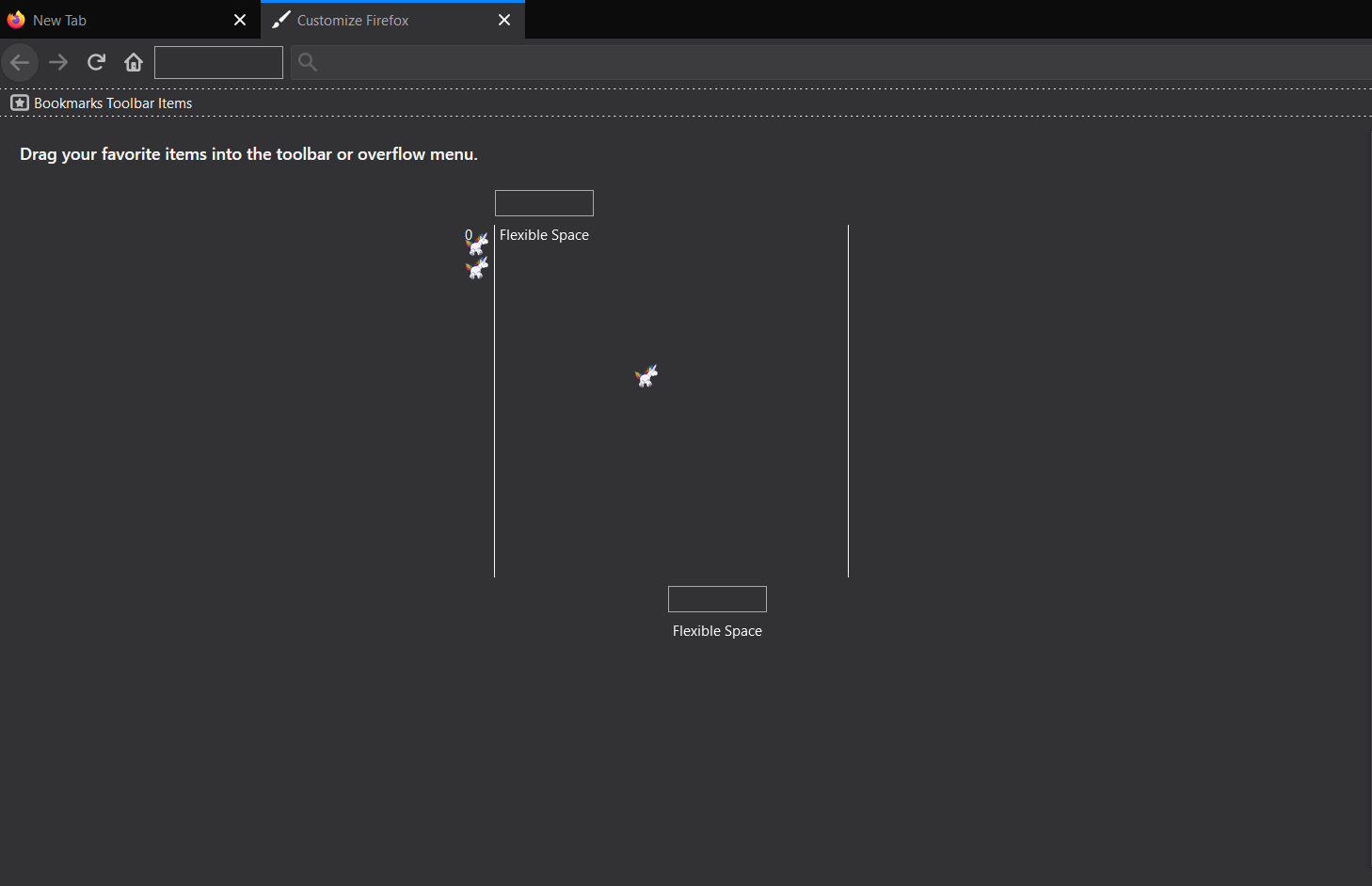Click the top unicorn life next to score
The width and height of the screenshot is (1372, 886).
click(x=478, y=245)
